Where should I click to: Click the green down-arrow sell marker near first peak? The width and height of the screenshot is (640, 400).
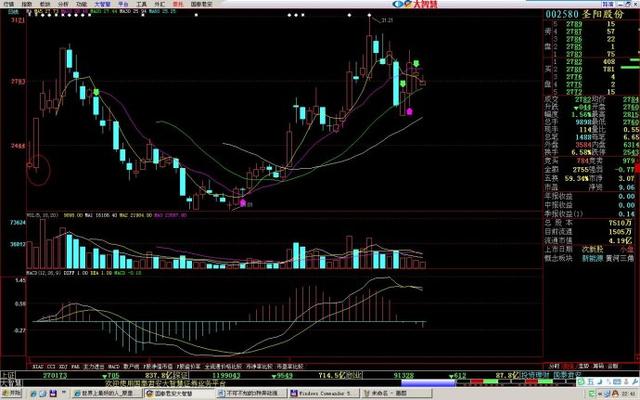pos(96,92)
